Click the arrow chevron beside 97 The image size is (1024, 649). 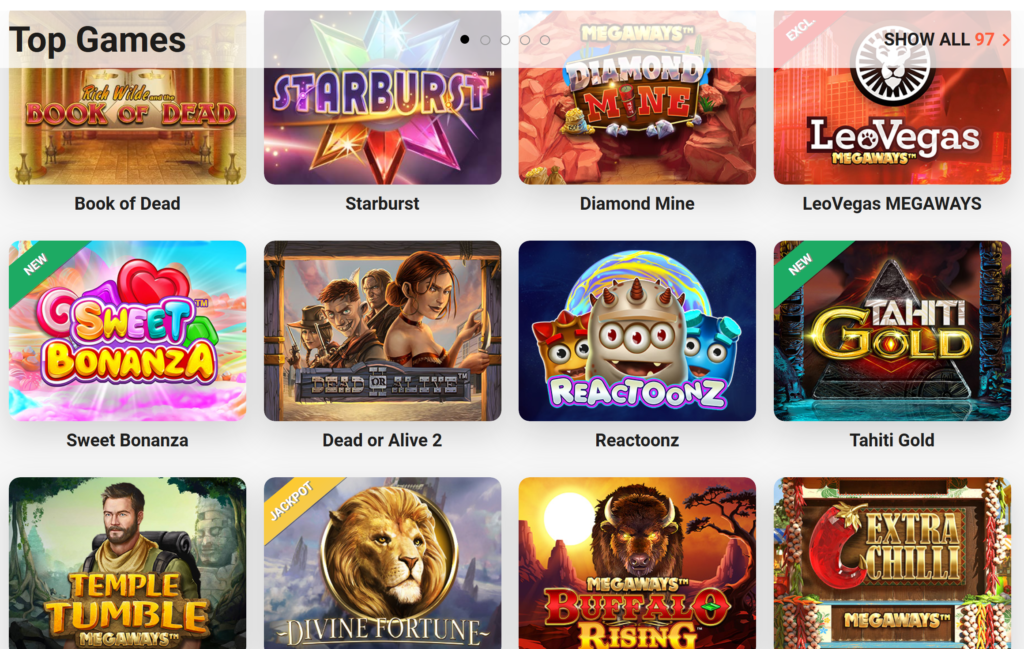pos(1006,40)
